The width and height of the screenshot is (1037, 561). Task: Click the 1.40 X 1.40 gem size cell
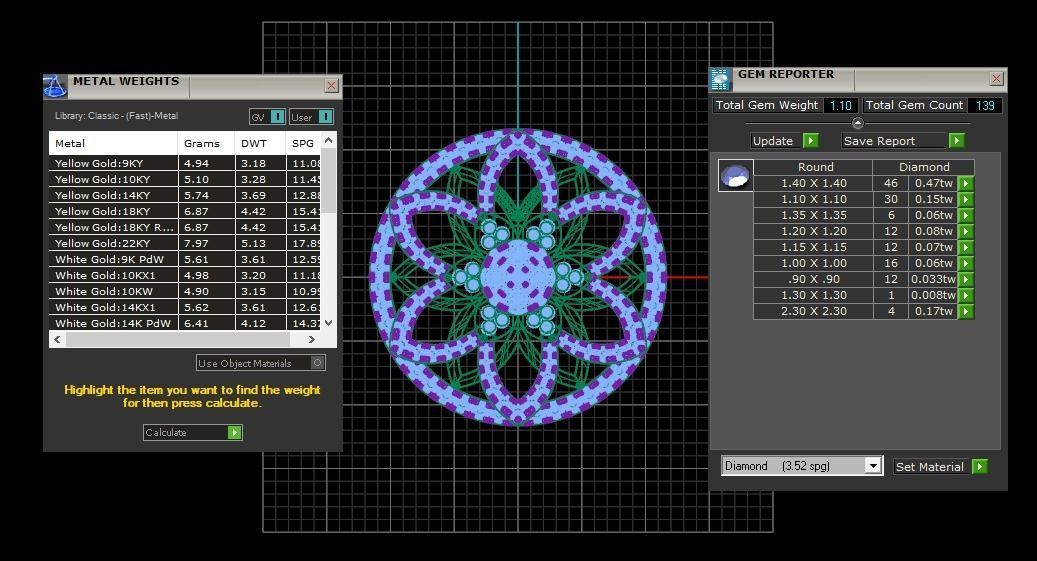[813, 183]
